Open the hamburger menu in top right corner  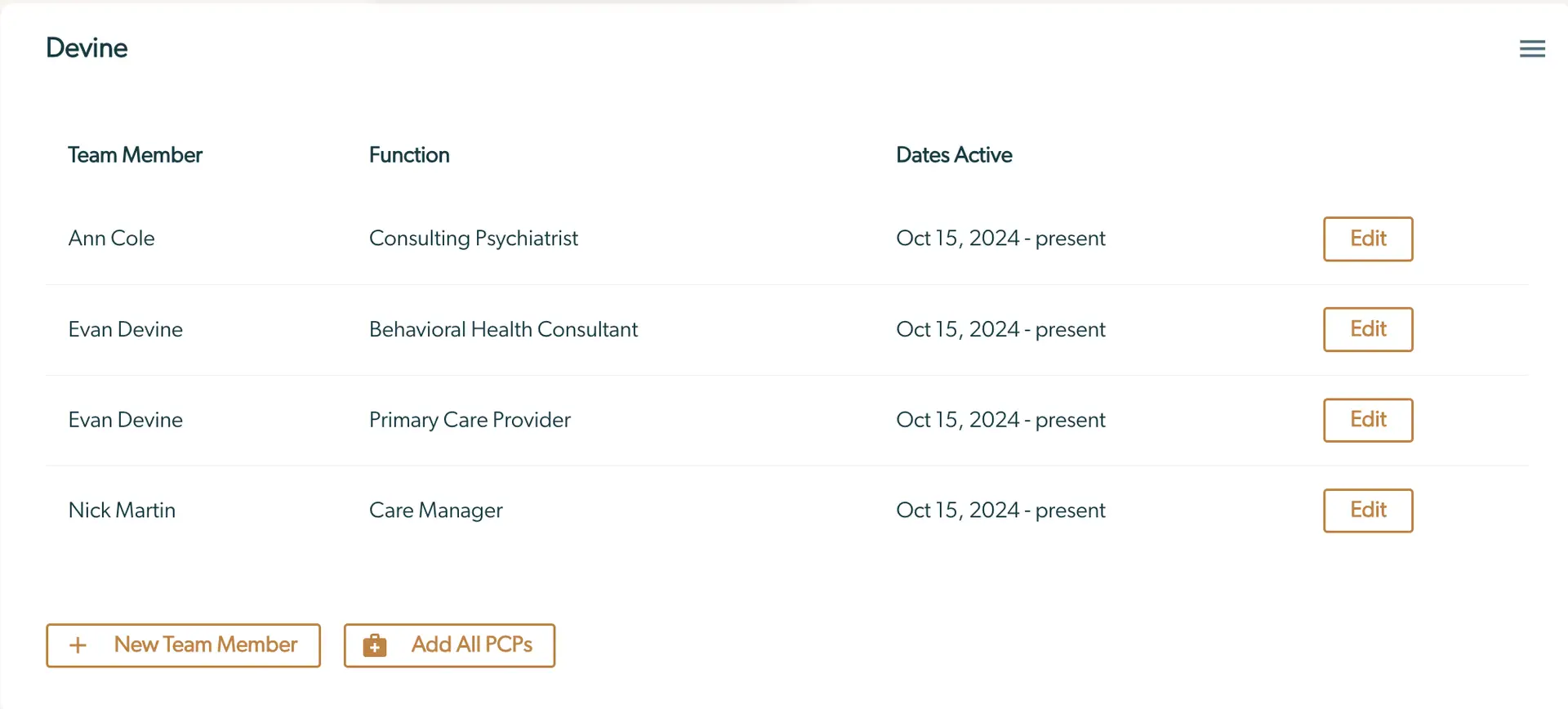[x=1532, y=48]
